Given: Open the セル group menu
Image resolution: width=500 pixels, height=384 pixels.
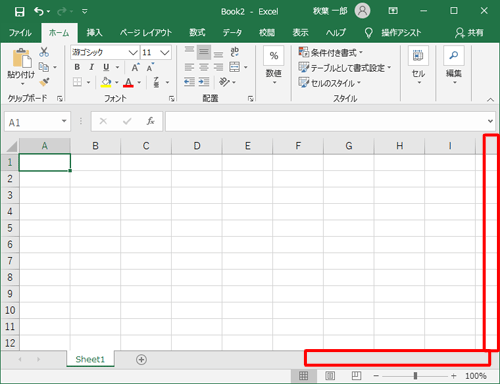Looking at the screenshot, I should 418,65.
